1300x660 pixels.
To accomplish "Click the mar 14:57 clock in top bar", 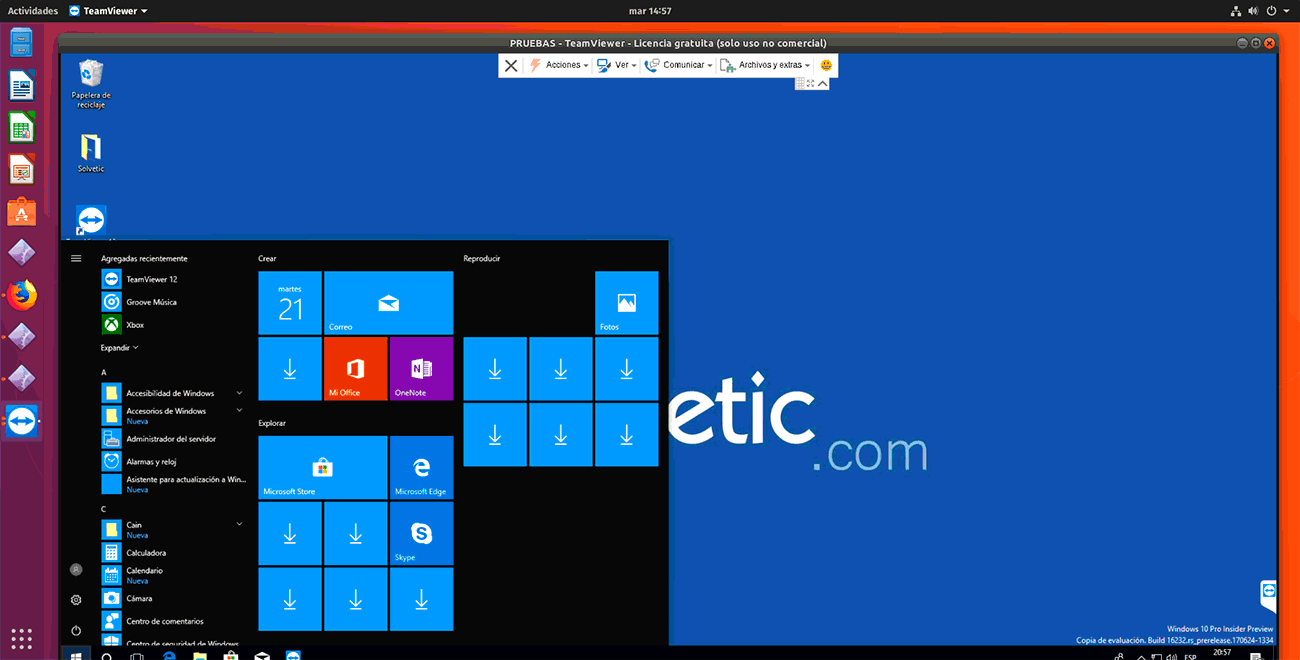I will [650, 10].
